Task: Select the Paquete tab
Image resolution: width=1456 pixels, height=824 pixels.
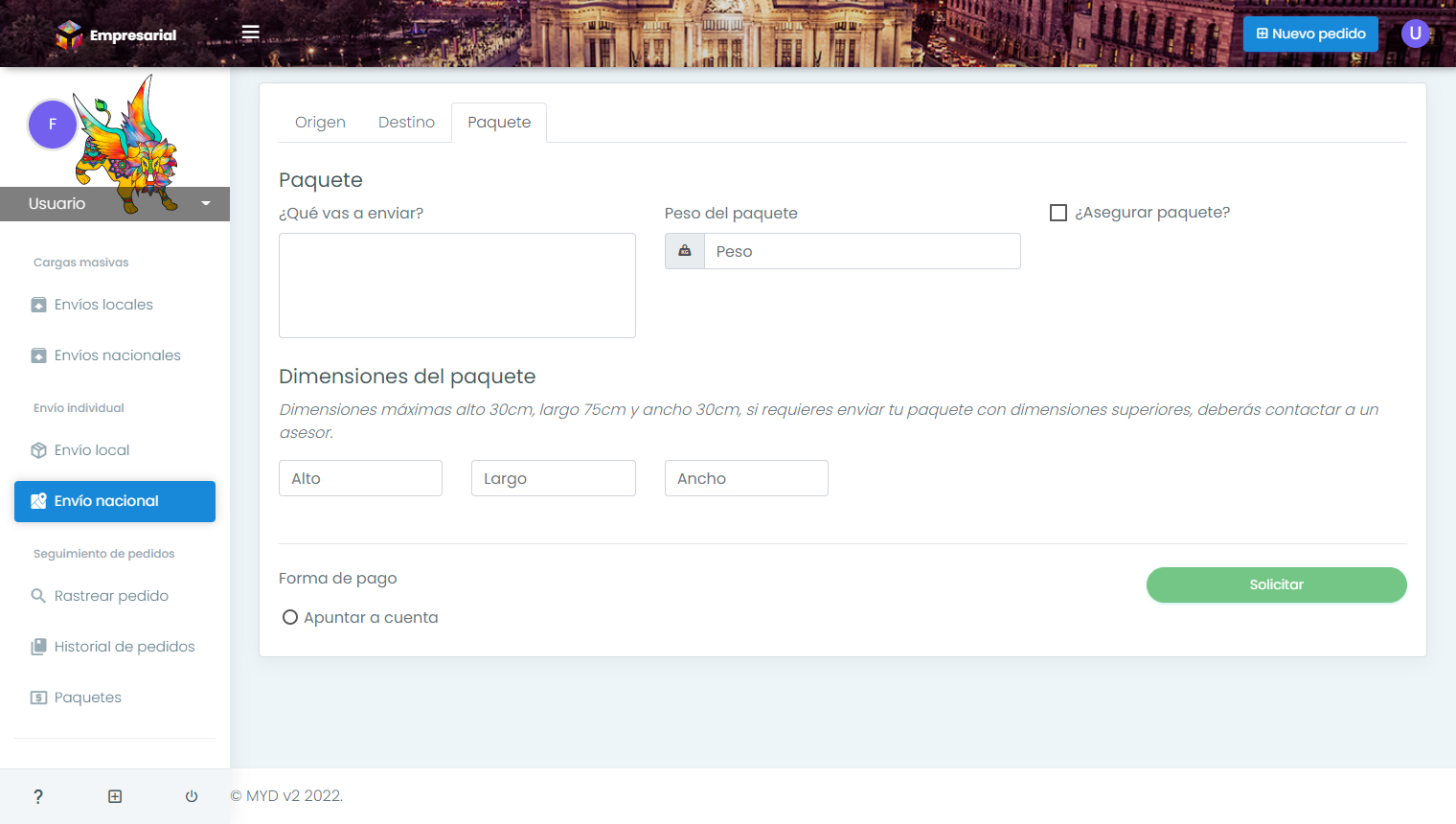Action: 499,123
